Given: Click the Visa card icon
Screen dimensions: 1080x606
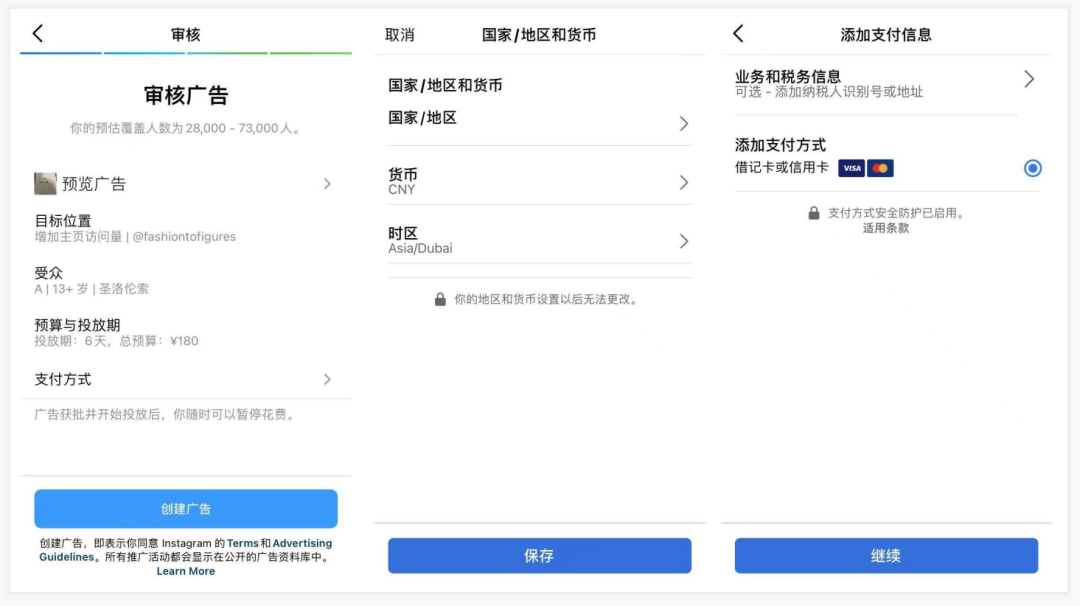Looking at the screenshot, I should click(851, 168).
